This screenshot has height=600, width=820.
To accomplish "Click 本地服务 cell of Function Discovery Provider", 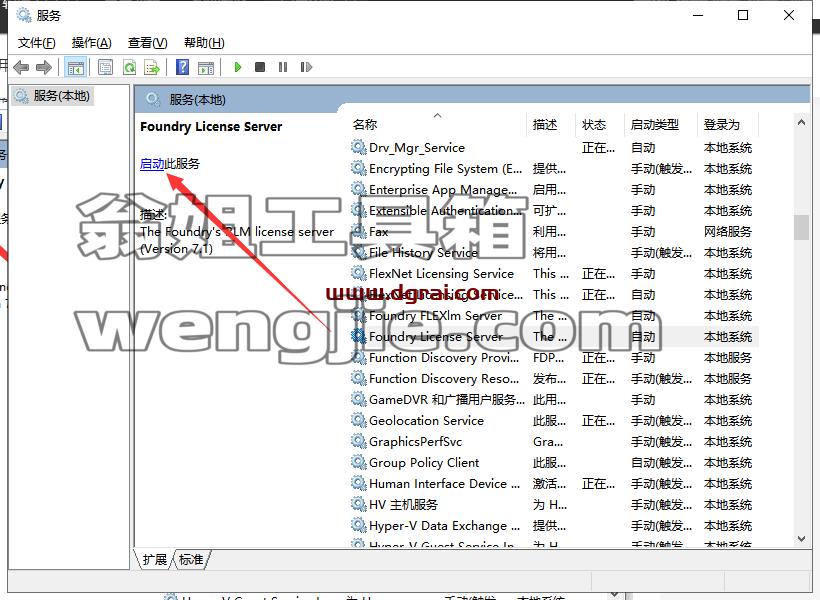I will pos(727,358).
